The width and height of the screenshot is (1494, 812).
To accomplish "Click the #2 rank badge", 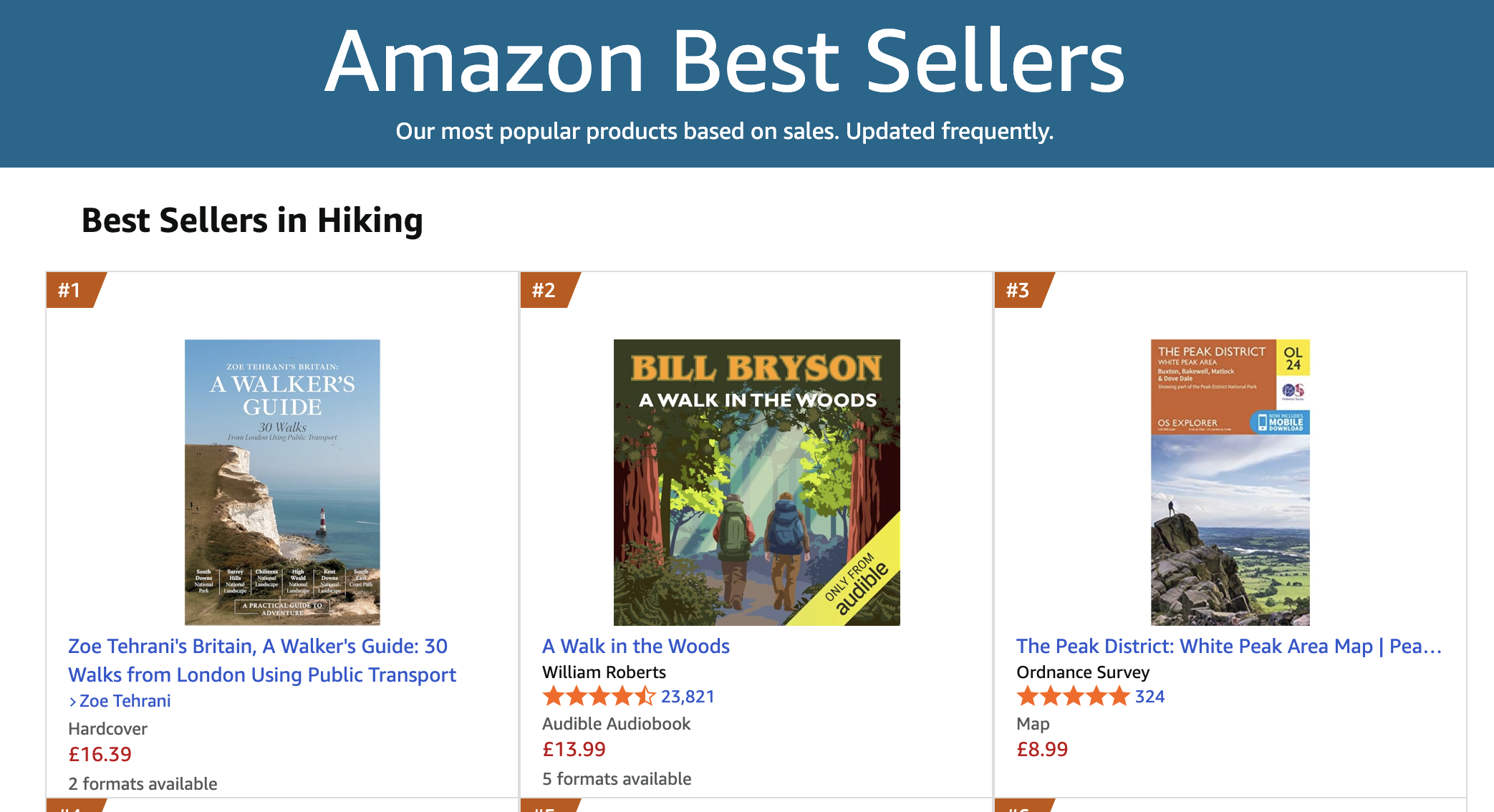I will [x=544, y=290].
